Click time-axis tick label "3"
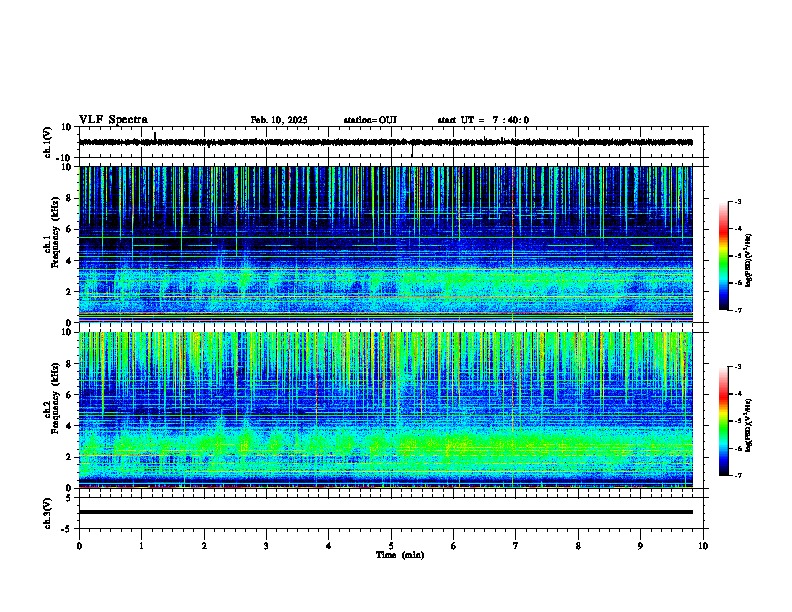Screen dimensions: 792x612 266,546
